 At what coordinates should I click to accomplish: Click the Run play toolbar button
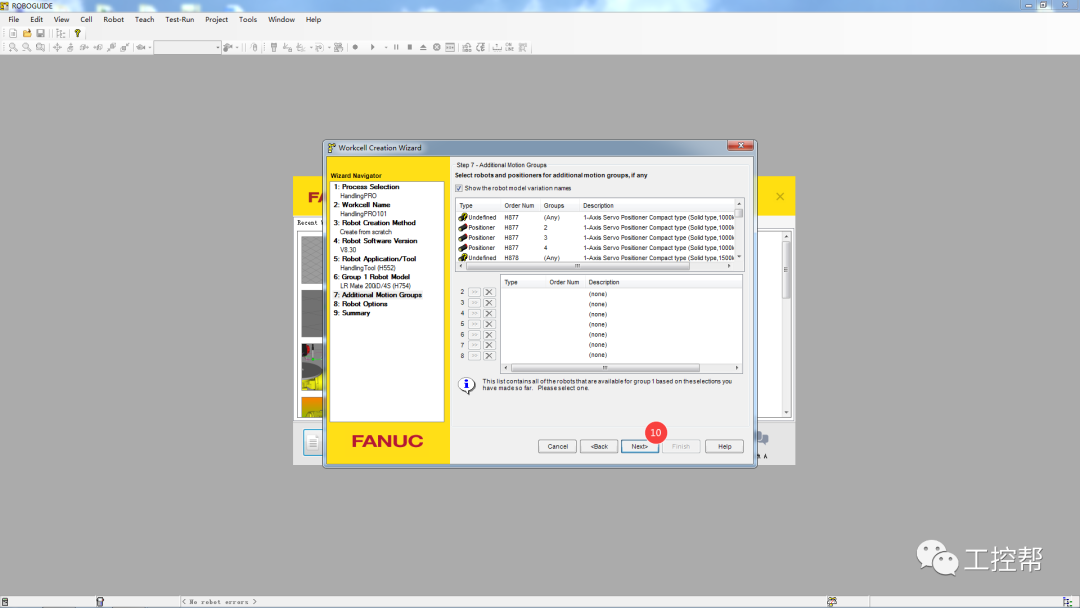373,48
